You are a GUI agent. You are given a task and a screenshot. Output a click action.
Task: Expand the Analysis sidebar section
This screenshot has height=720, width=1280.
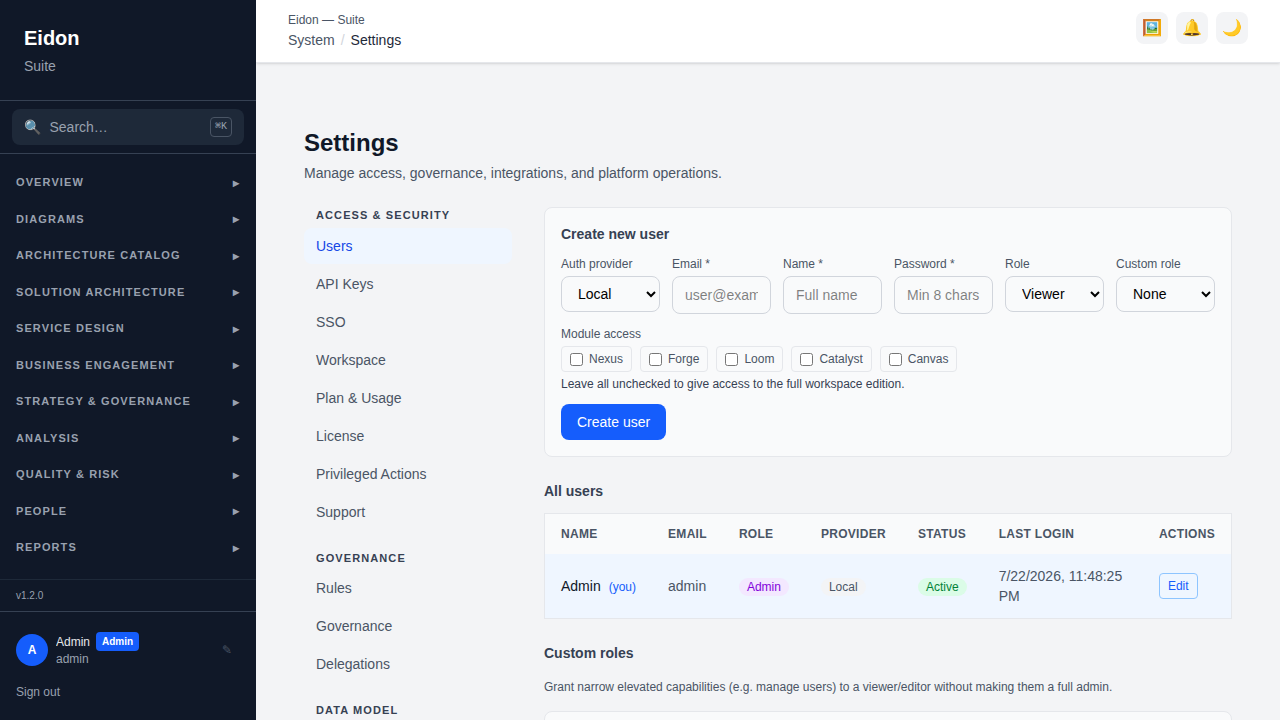pyautogui.click(x=128, y=438)
